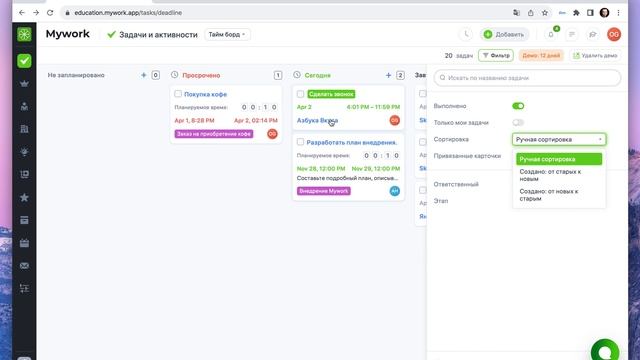Click the Внедрение Mywork purple tag
Image resolution: width=640 pixels, height=360 pixels.
(x=324, y=191)
